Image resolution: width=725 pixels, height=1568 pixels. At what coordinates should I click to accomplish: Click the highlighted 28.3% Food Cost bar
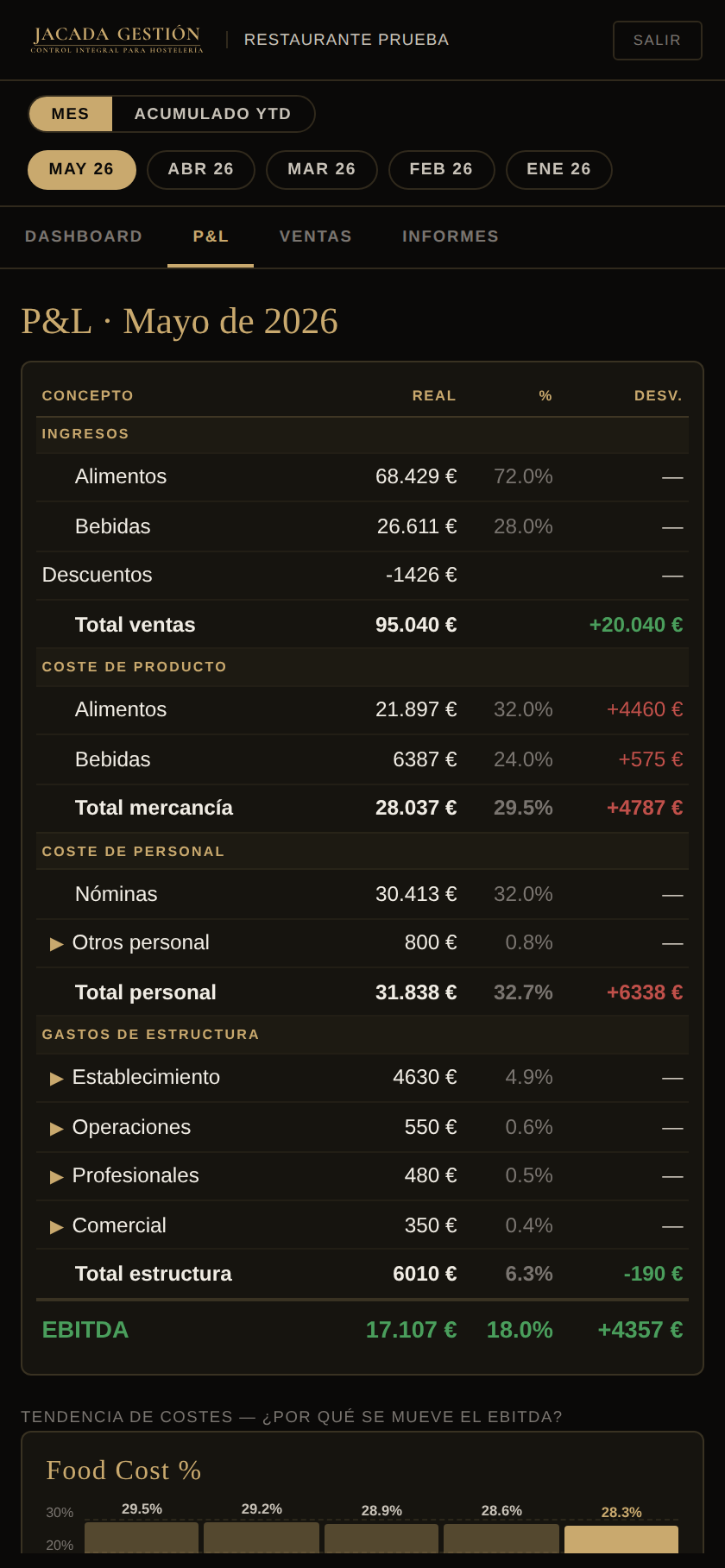pos(621,1540)
